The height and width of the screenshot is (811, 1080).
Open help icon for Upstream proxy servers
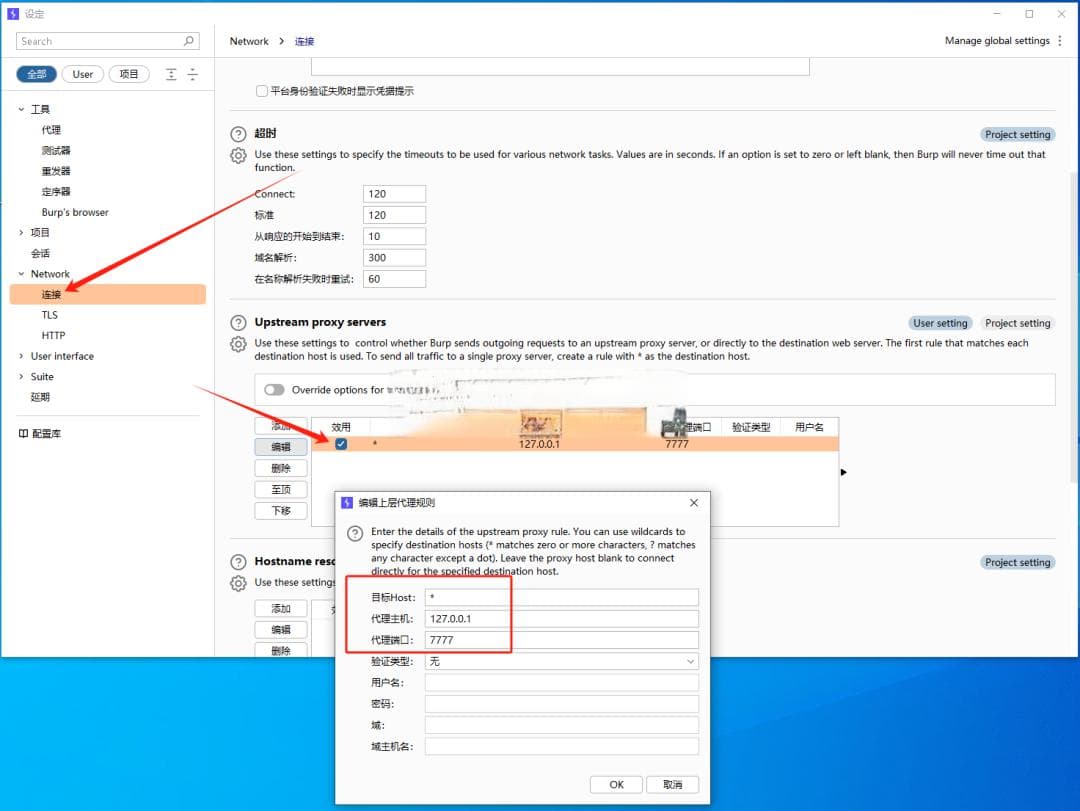tap(238, 322)
